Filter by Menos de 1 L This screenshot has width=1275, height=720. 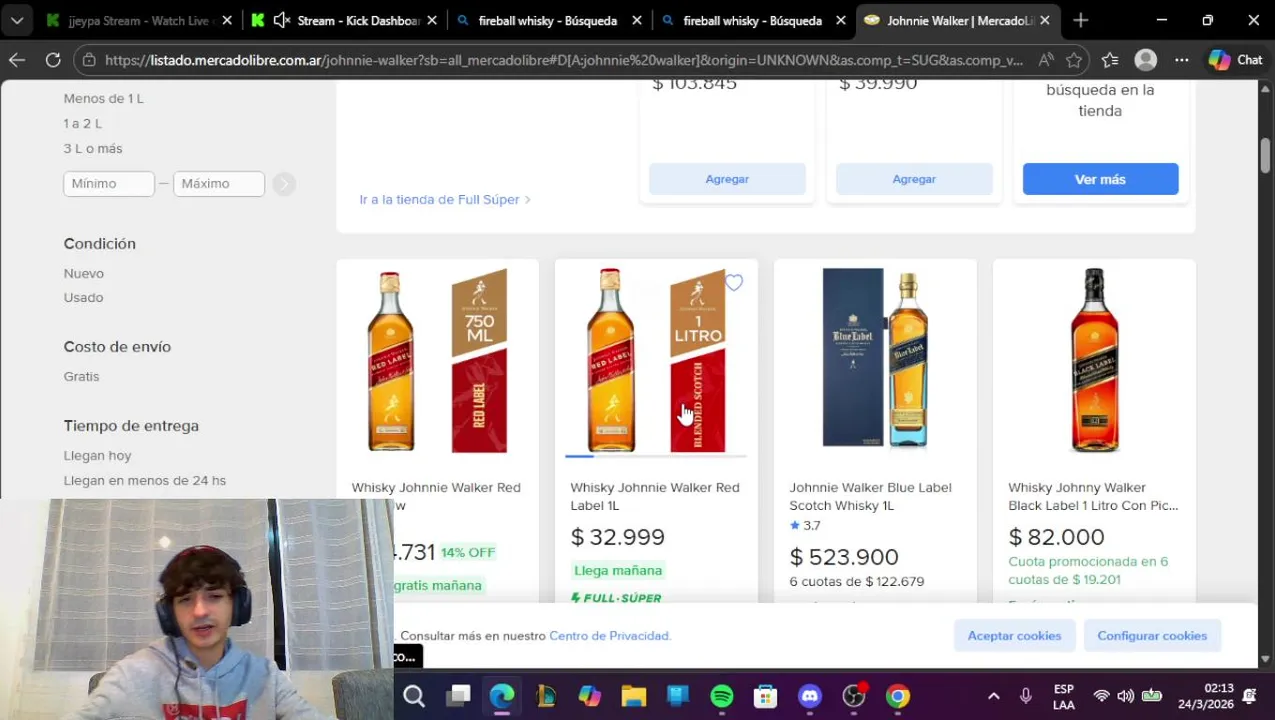[x=104, y=98]
